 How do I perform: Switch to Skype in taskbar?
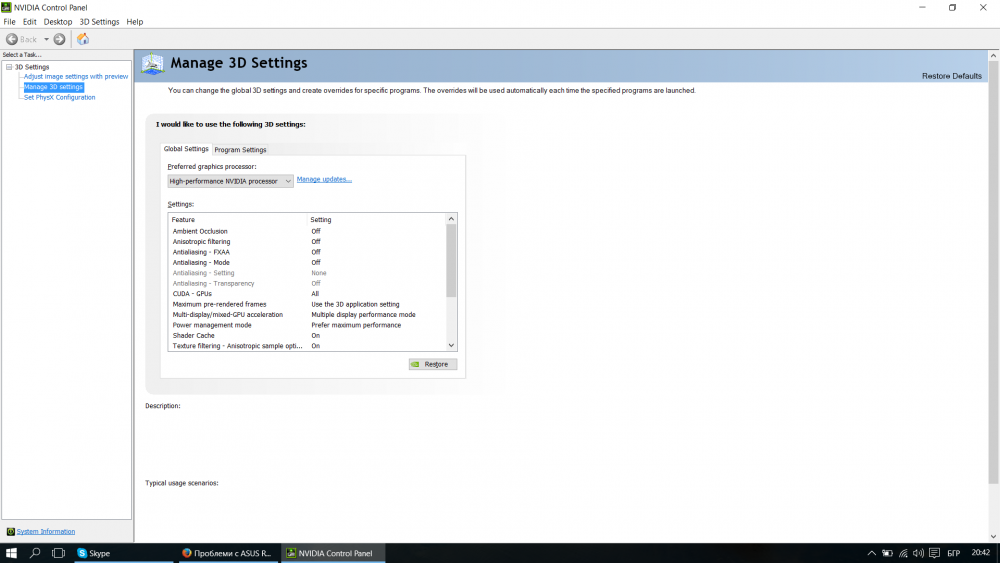pyautogui.click(x=122, y=553)
